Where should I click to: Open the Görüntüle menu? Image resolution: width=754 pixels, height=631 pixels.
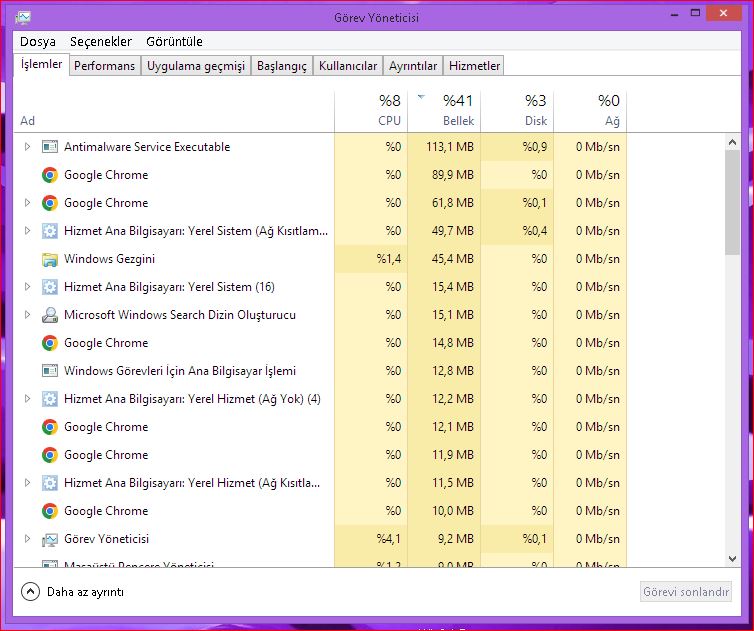point(175,42)
